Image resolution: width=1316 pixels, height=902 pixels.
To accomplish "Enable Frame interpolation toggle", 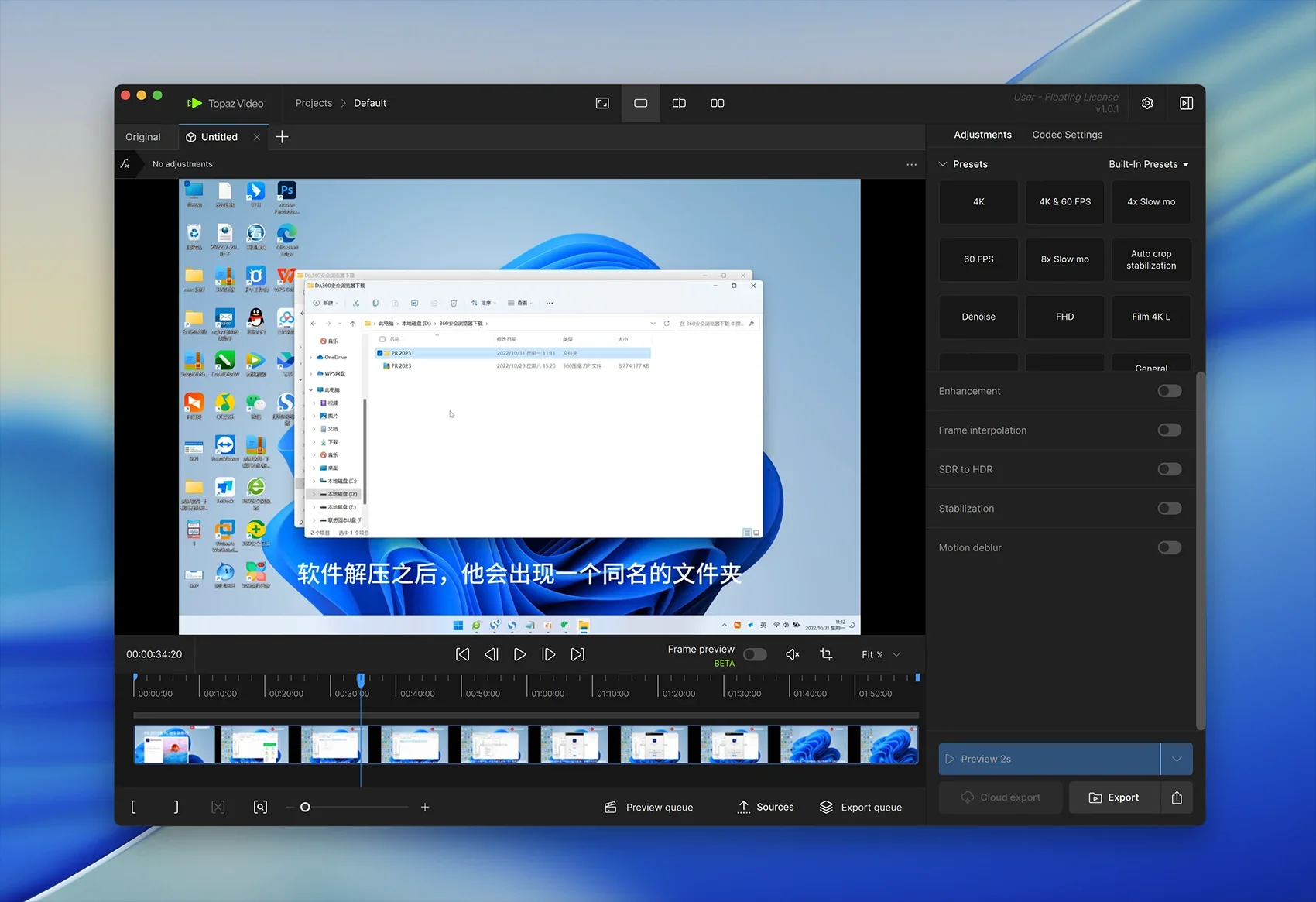I will click(1170, 430).
